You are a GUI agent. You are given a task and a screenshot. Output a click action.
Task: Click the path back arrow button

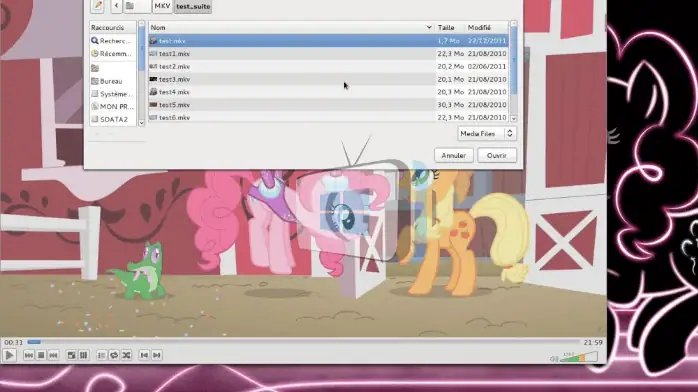tap(117, 6)
